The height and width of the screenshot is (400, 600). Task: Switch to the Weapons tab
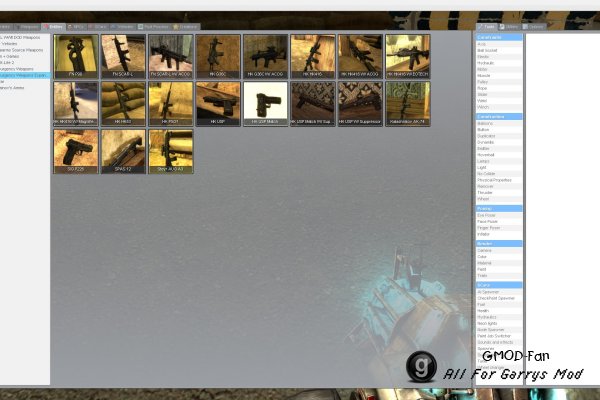[x=27, y=27]
